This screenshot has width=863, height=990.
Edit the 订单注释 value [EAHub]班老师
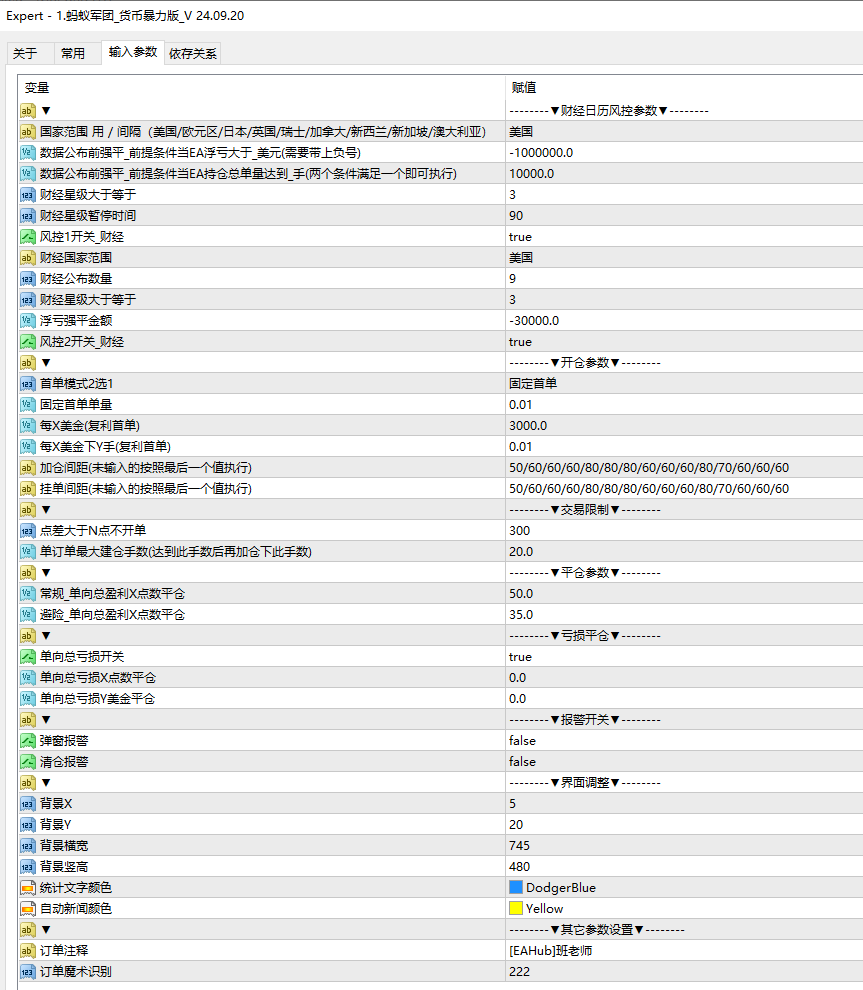(551, 950)
